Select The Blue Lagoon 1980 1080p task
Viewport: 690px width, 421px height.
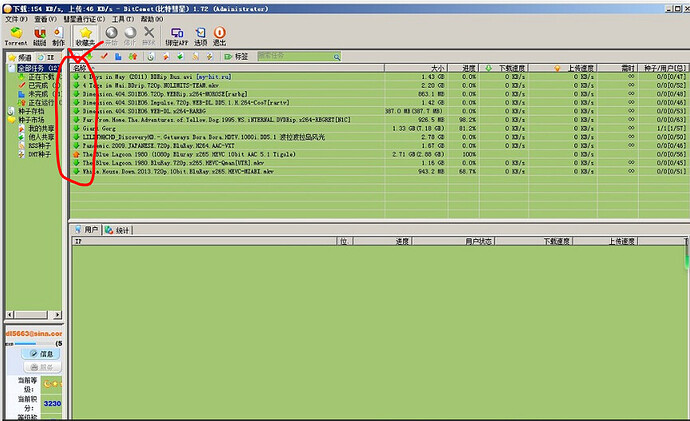(379, 154)
